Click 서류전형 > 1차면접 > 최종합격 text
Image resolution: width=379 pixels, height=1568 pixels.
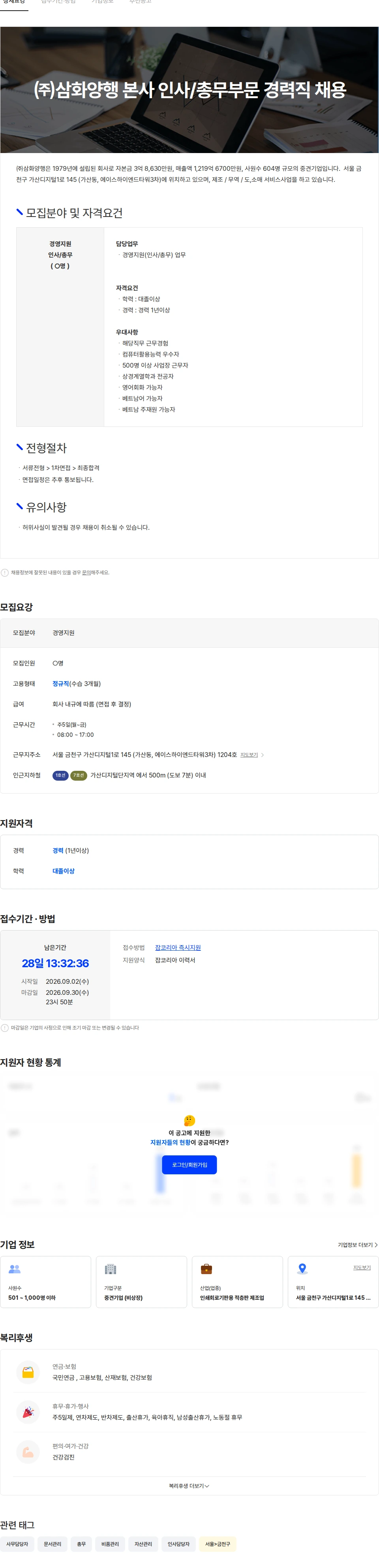pyautogui.click(x=61, y=468)
